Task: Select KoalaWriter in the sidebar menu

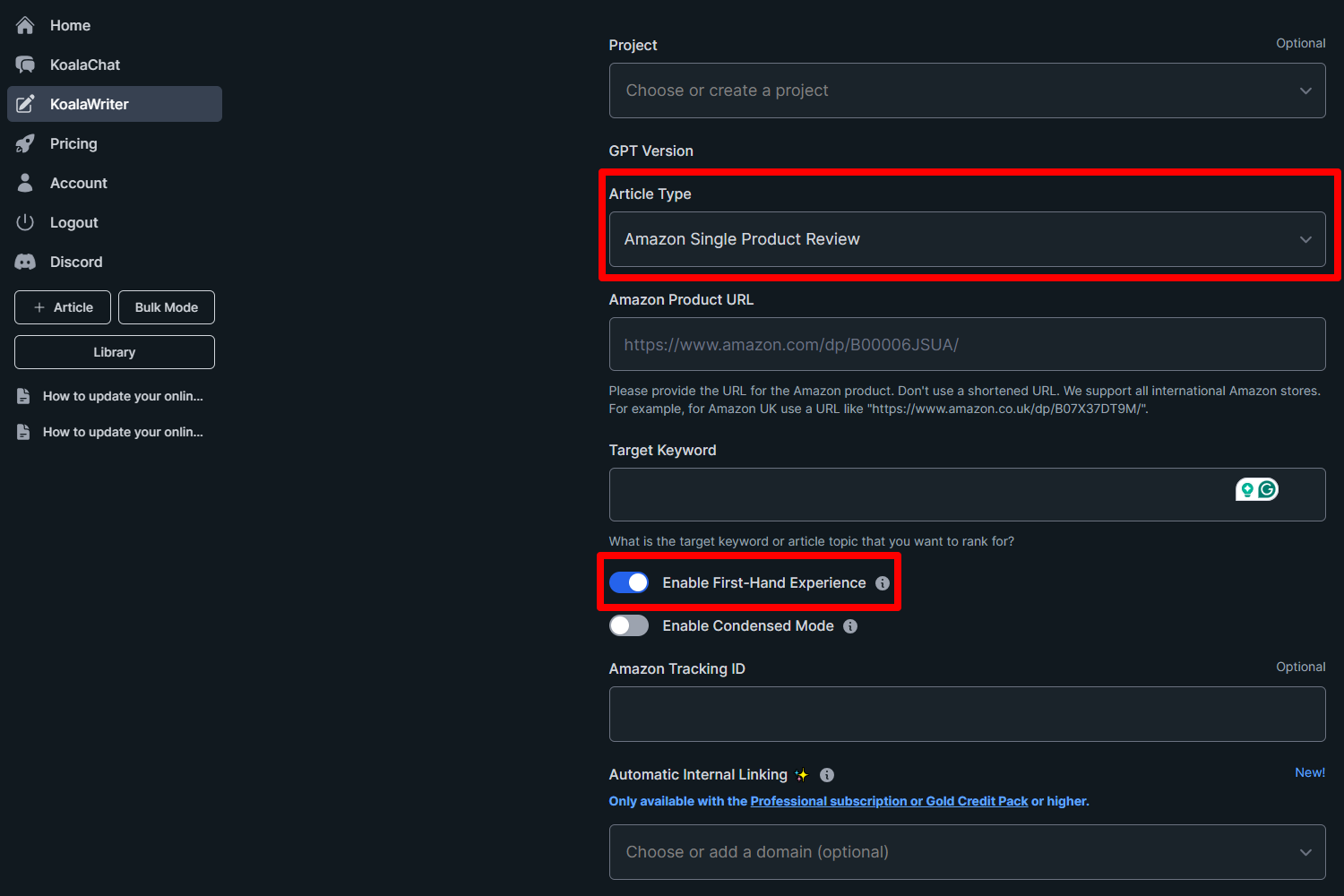Action: (115, 104)
